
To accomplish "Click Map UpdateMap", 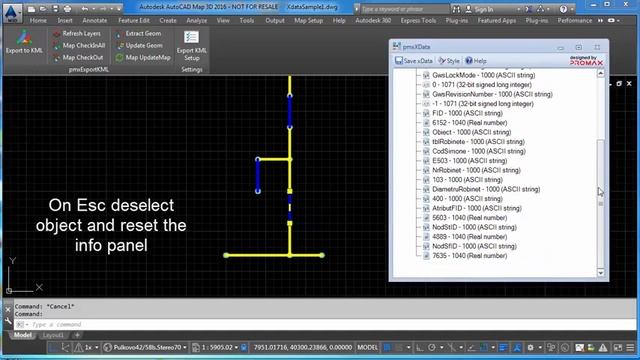I will click(x=143, y=58).
